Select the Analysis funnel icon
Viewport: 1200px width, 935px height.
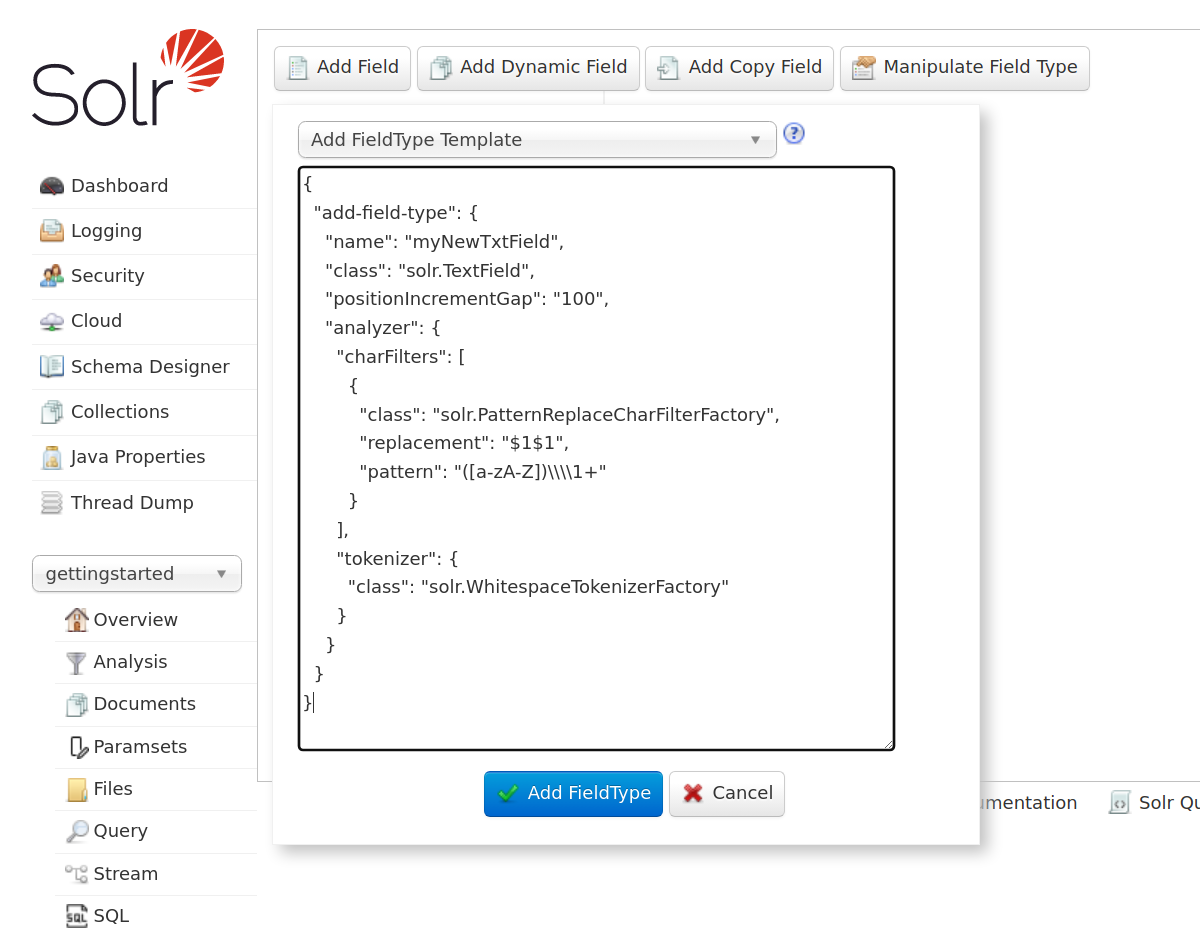[x=75, y=661]
